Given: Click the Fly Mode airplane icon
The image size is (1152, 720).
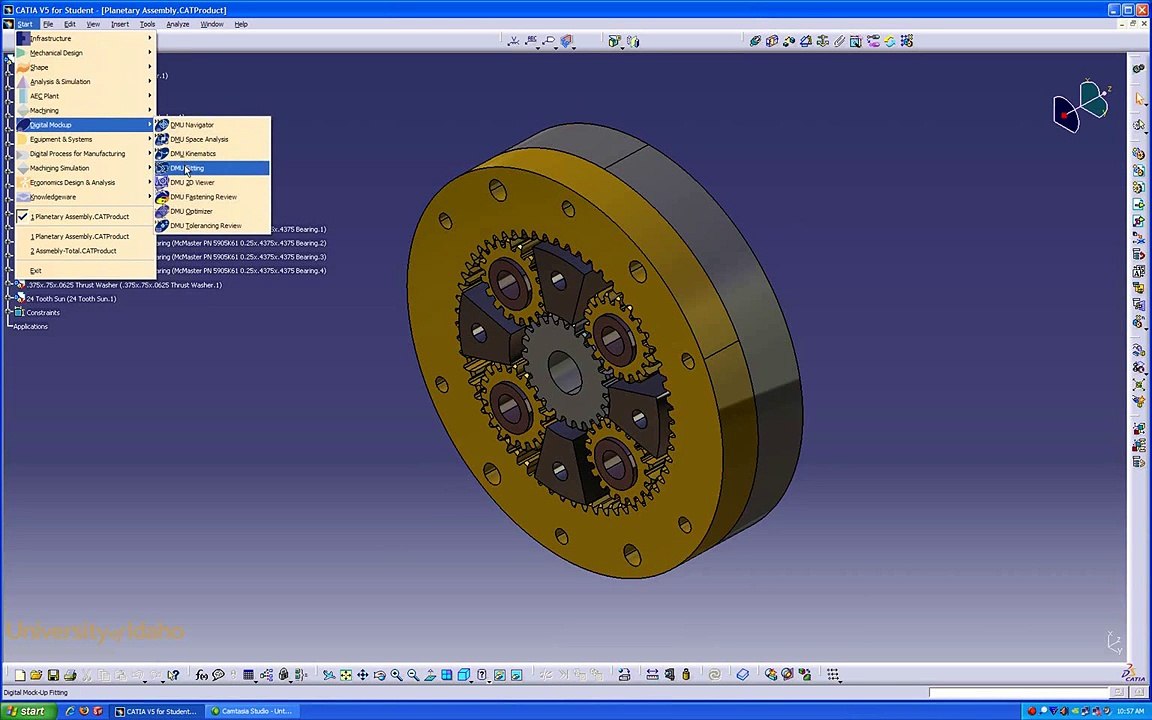Looking at the screenshot, I should point(328,675).
